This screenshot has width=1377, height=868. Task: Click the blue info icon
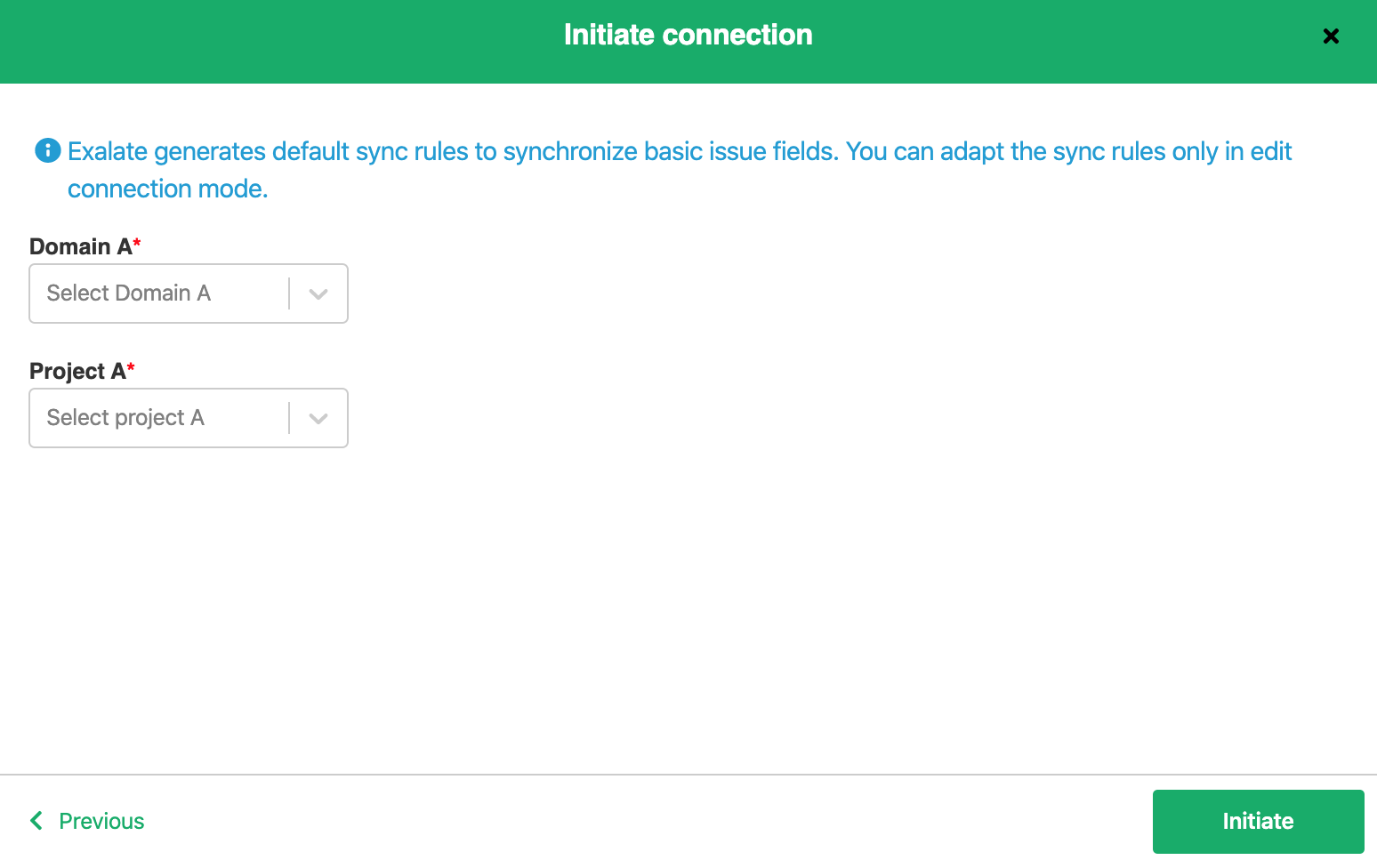click(47, 151)
